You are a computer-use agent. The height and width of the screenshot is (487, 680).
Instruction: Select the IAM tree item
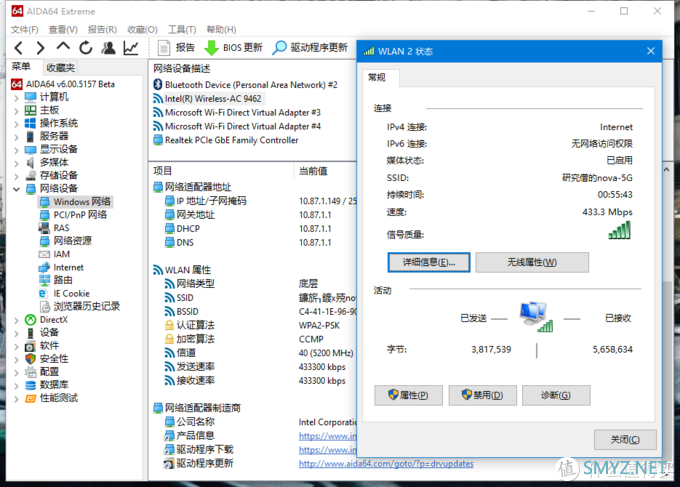pyautogui.click(x=55, y=254)
